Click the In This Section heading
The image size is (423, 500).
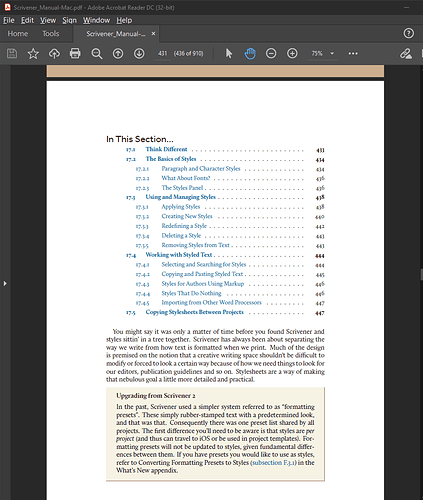click(x=140, y=139)
